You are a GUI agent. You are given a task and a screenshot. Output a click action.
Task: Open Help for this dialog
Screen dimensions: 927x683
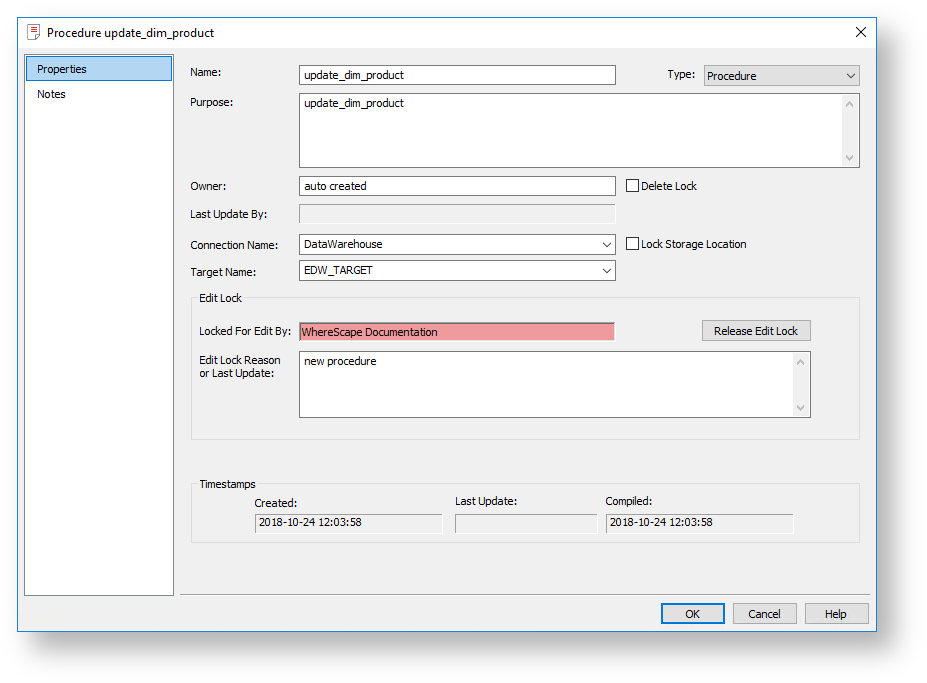[836, 614]
